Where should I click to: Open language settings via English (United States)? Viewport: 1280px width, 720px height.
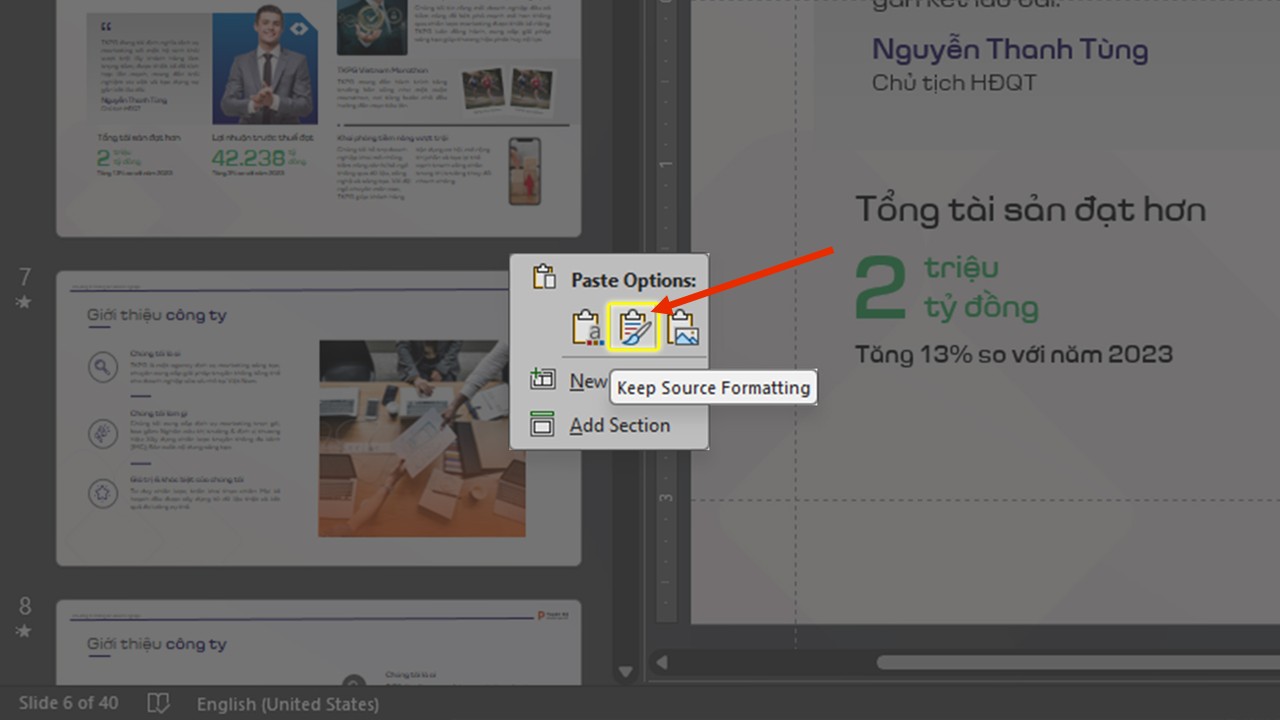[x=288, y=703]
